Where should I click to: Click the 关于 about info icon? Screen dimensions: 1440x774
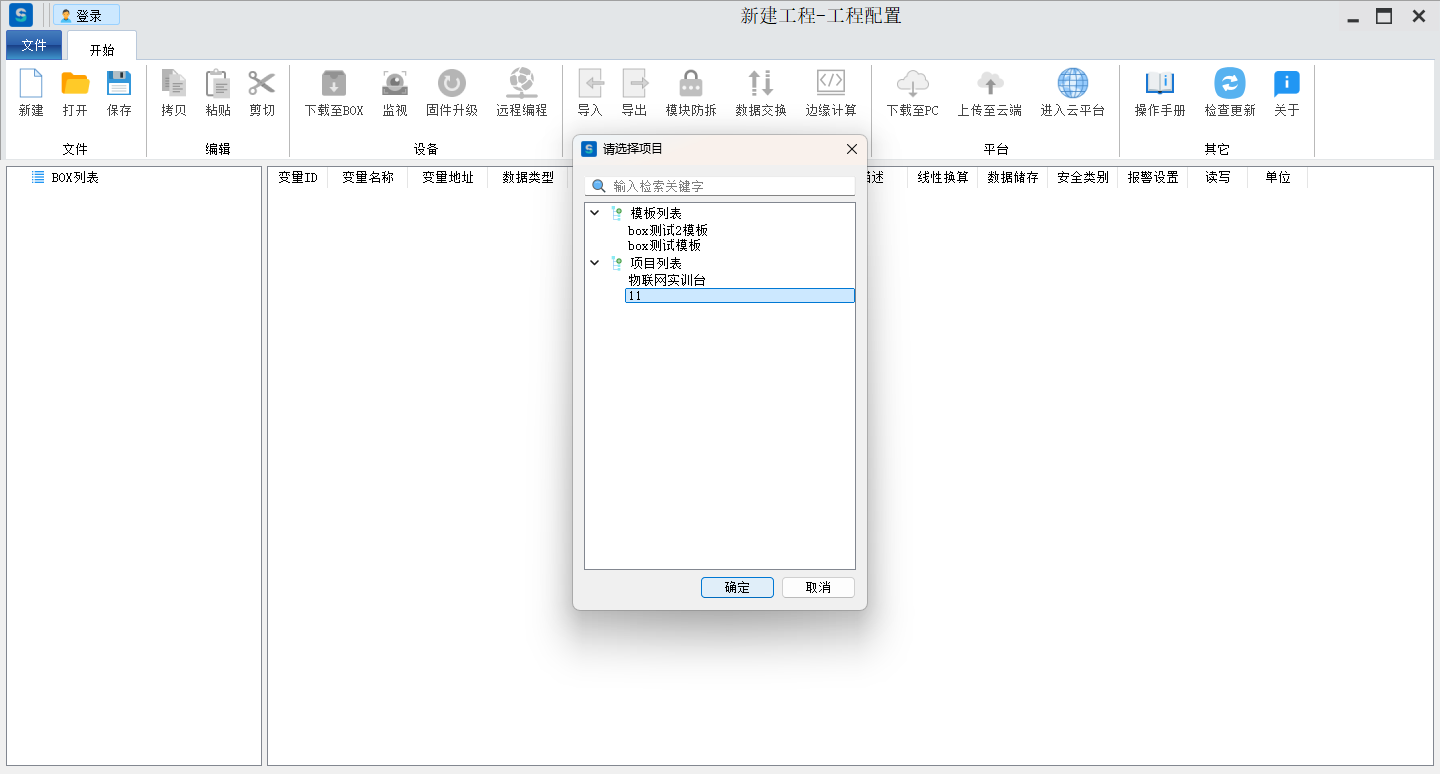tap(1286, 84)
